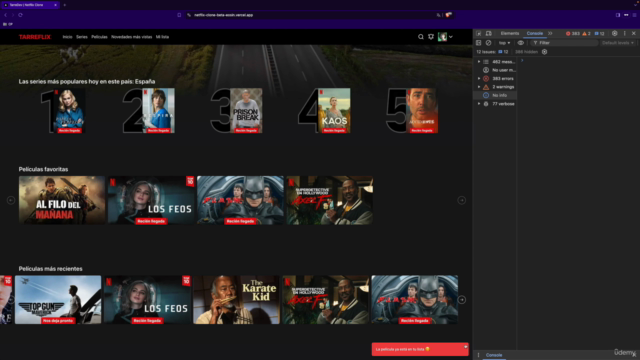
Task: Click the 12 issues counter badge
Action: (600, 33)
